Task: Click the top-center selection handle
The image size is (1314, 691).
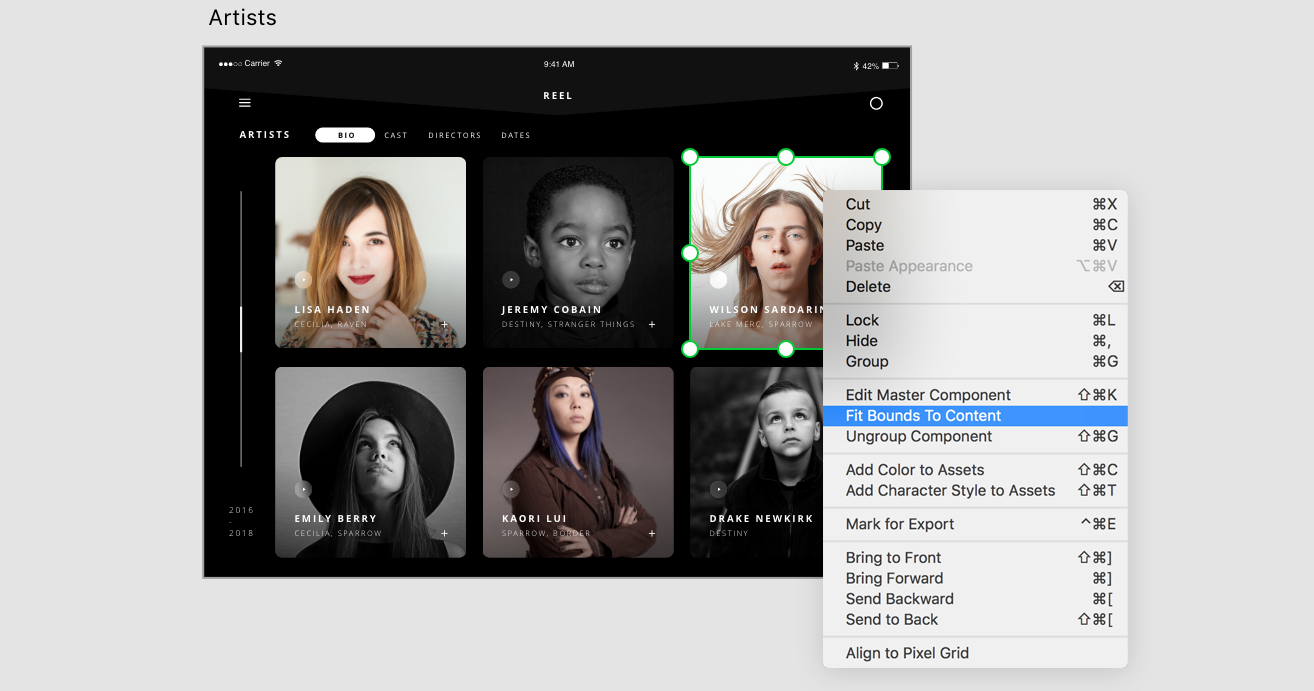Action: [x=786, y=157]
